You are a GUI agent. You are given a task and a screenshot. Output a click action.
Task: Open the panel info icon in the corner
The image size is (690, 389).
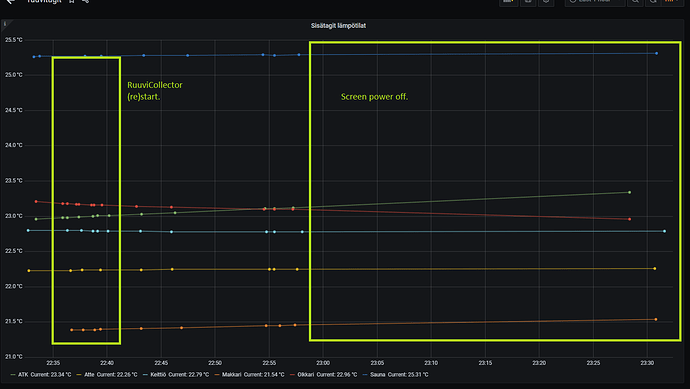click(5, 24)
